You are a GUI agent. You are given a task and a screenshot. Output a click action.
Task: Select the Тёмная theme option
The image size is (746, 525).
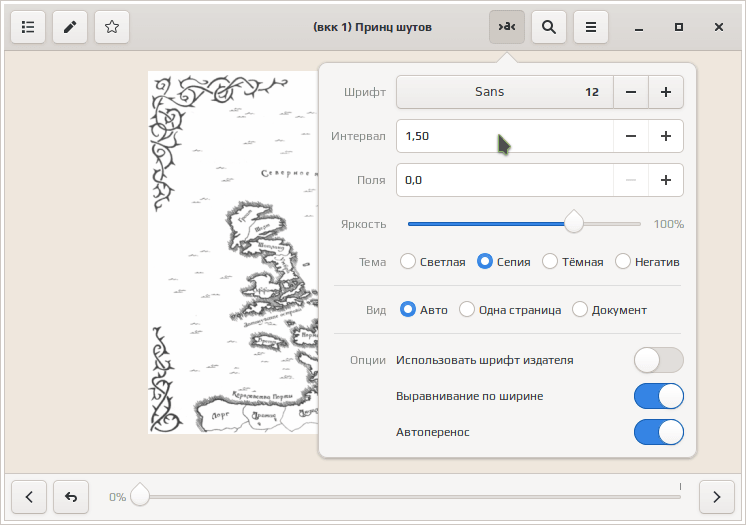click(550, 262)
